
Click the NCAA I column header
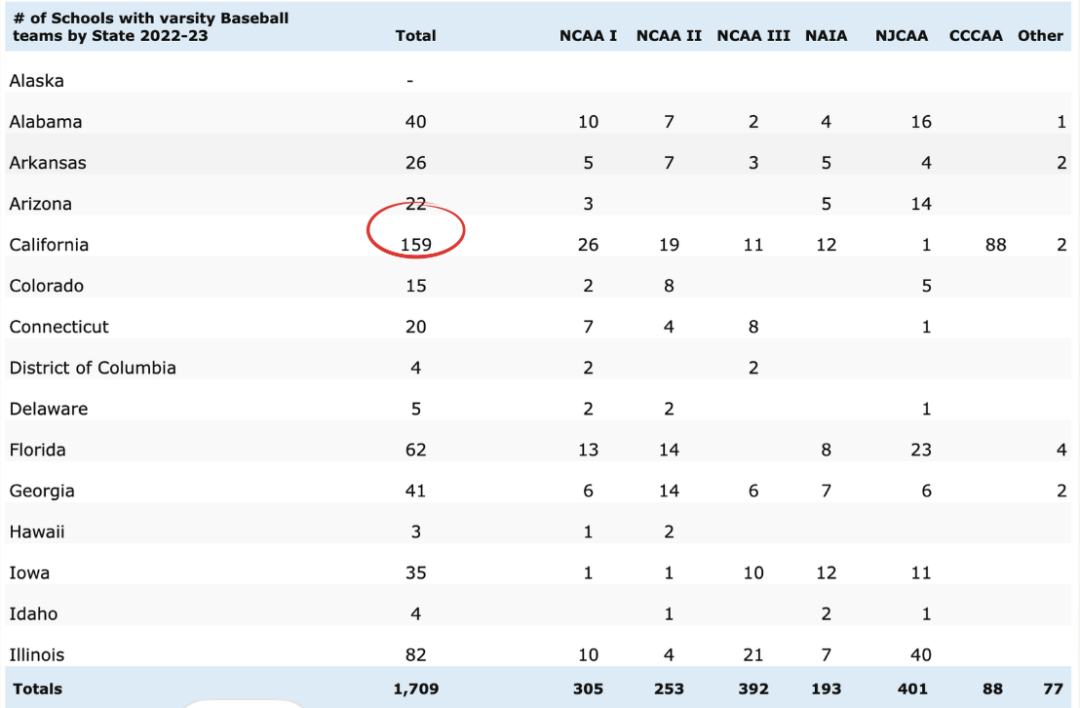point(588,36)
